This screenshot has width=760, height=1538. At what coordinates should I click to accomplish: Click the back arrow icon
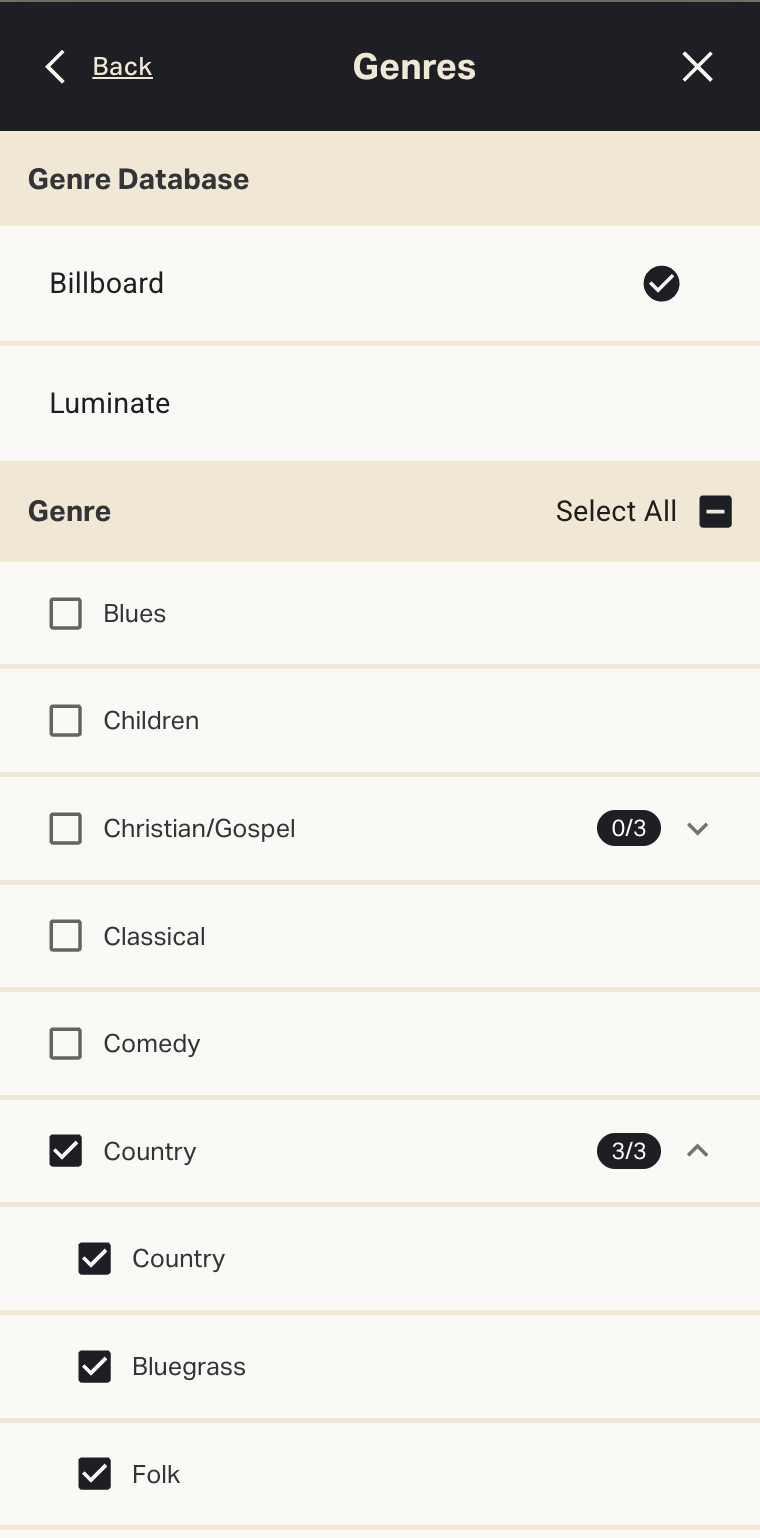[x=55, y=67]
